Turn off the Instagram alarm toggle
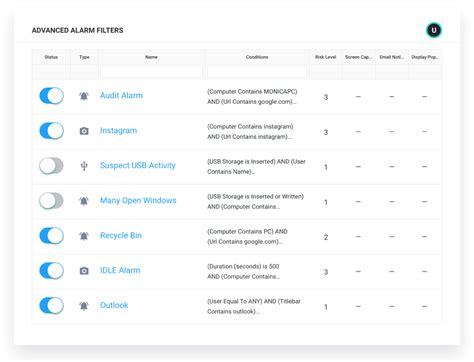This screenshot has height=362, width=474. click(51, 131)
